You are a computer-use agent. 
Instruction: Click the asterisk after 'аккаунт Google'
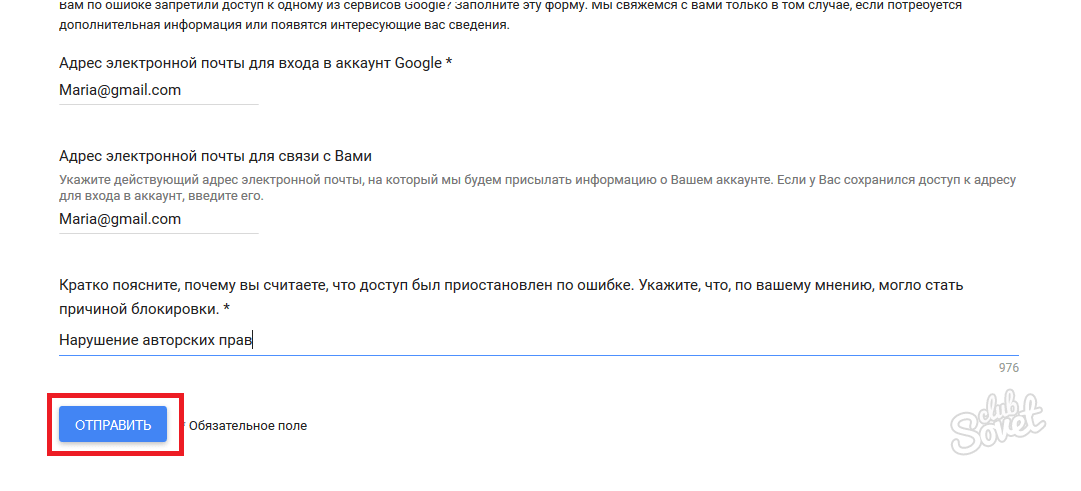[x=449, y=63]
